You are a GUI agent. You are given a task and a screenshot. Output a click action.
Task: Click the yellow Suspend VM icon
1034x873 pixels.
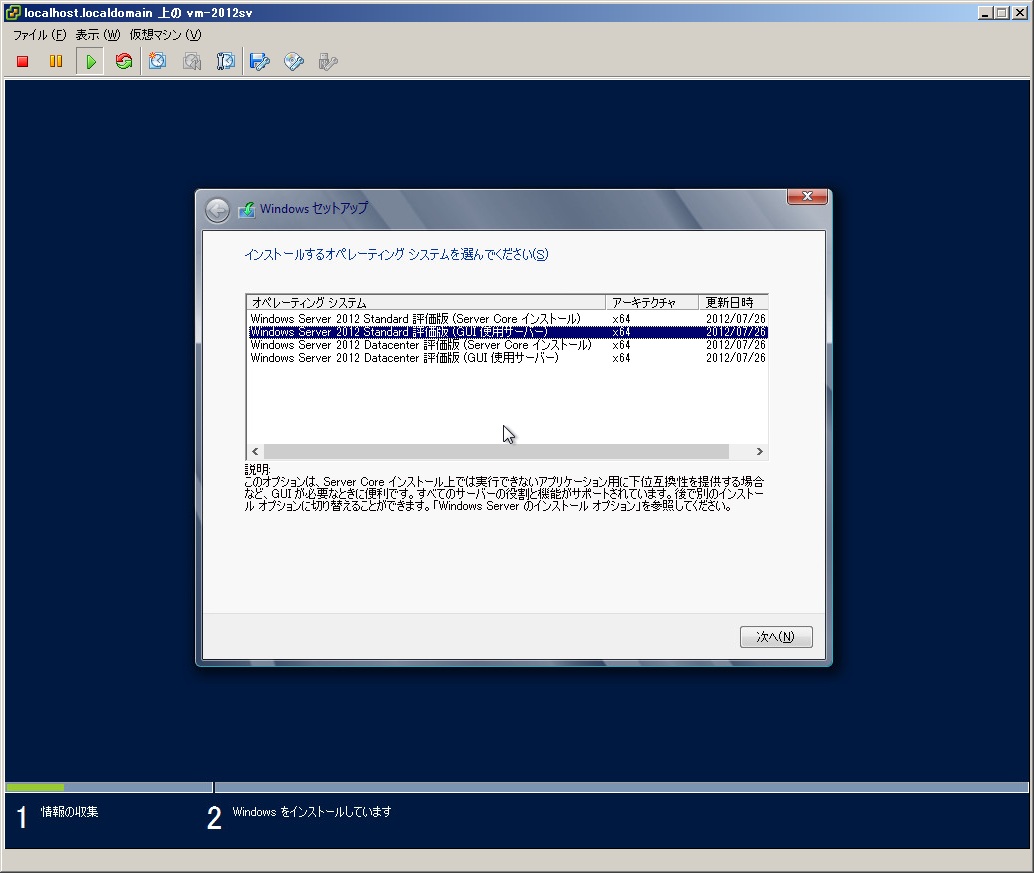click(x=56, y=61)
